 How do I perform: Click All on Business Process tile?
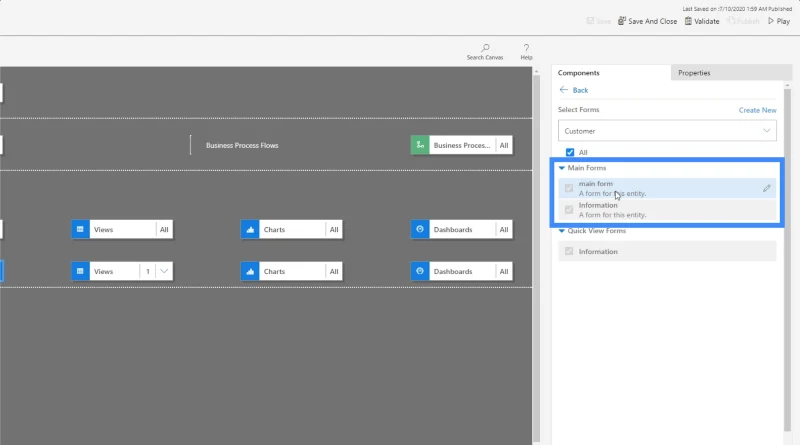504,145
